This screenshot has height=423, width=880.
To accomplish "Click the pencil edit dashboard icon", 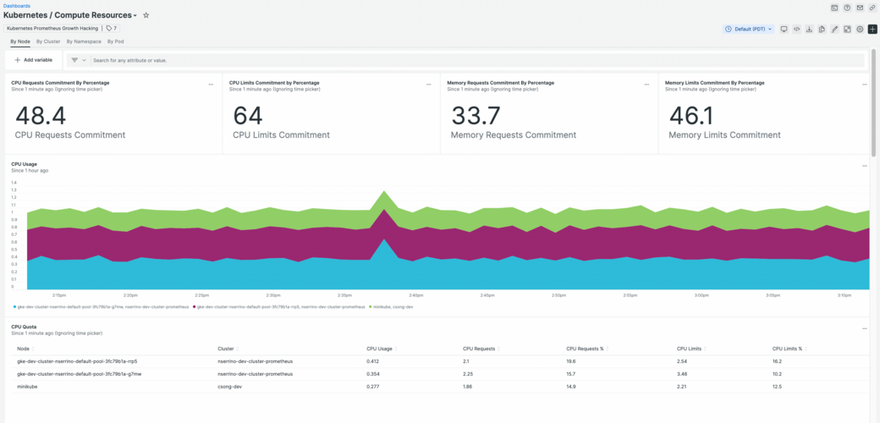I will tap(834, 30).
